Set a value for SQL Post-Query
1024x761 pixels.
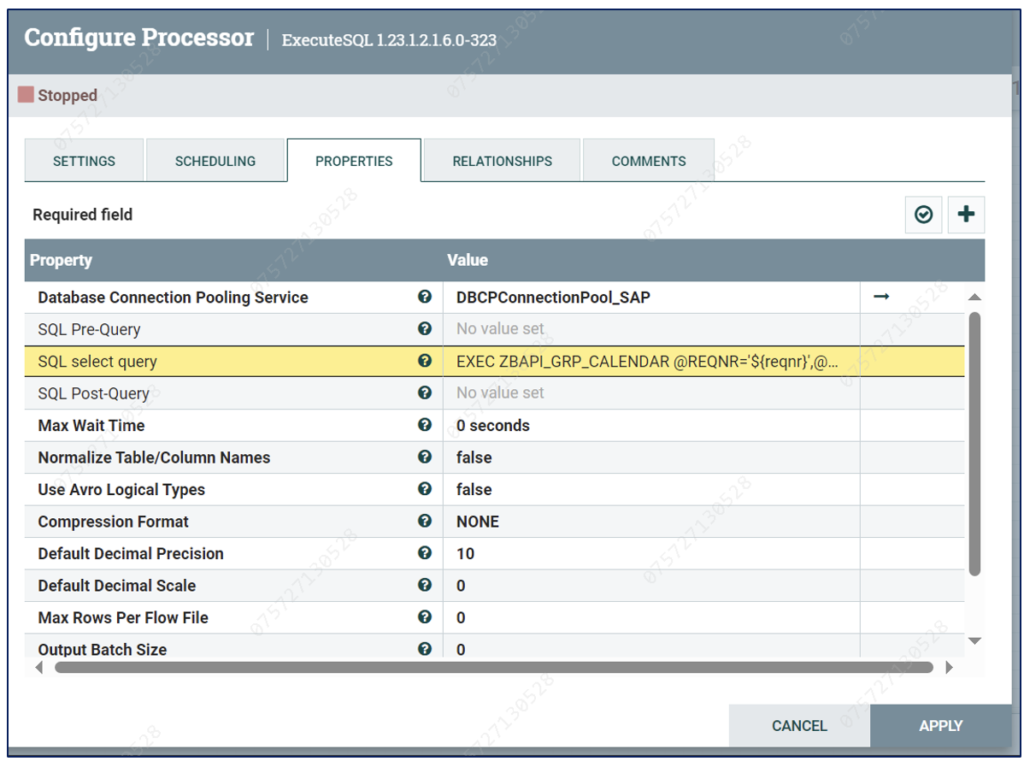tap(651, 393)
